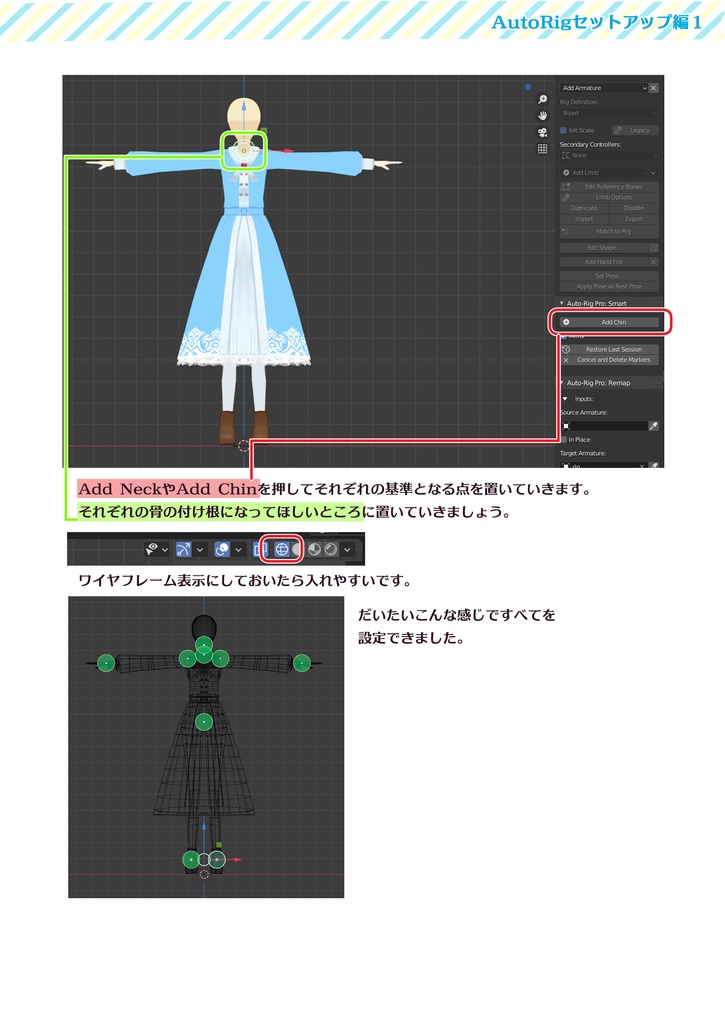The width and height of the screenshot is (725, 1024).
Task: Click the chevron right of Add Limb
Action: (653, 172)
